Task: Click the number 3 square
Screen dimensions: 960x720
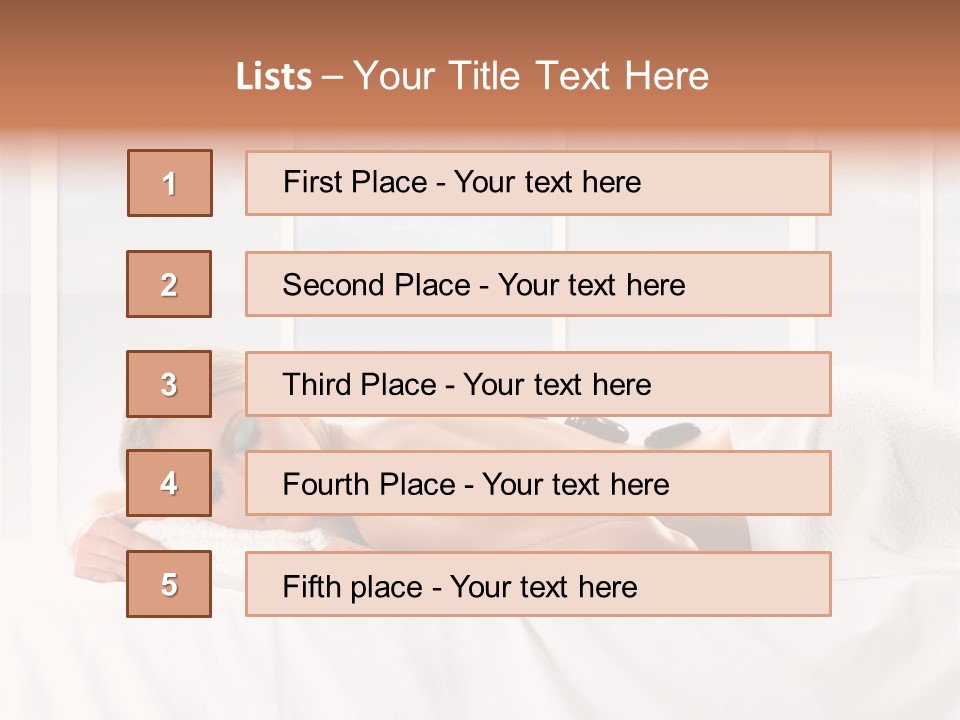Action: 169,384
